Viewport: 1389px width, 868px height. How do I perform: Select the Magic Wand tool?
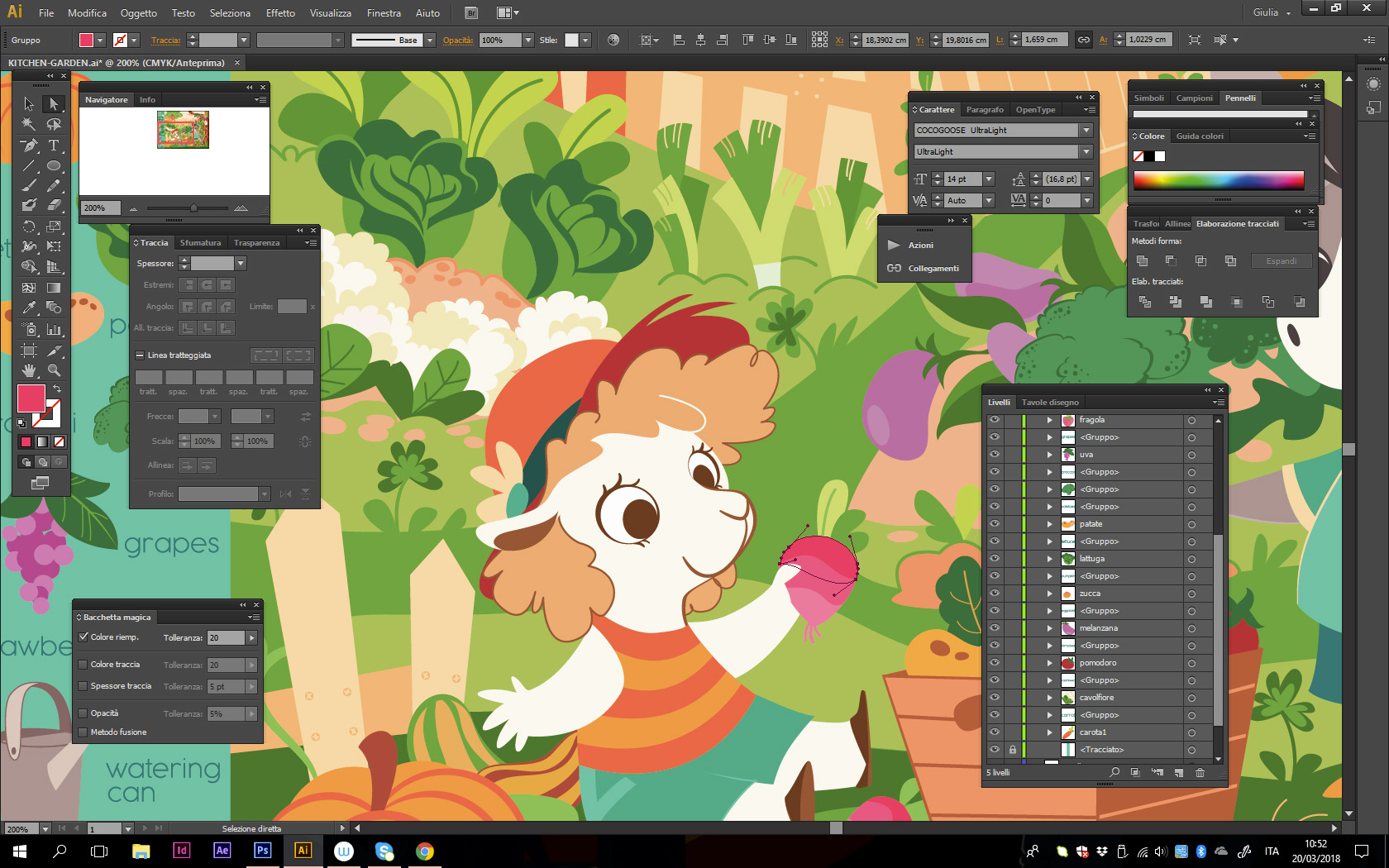pyautogui.click(x=29, y=124)
